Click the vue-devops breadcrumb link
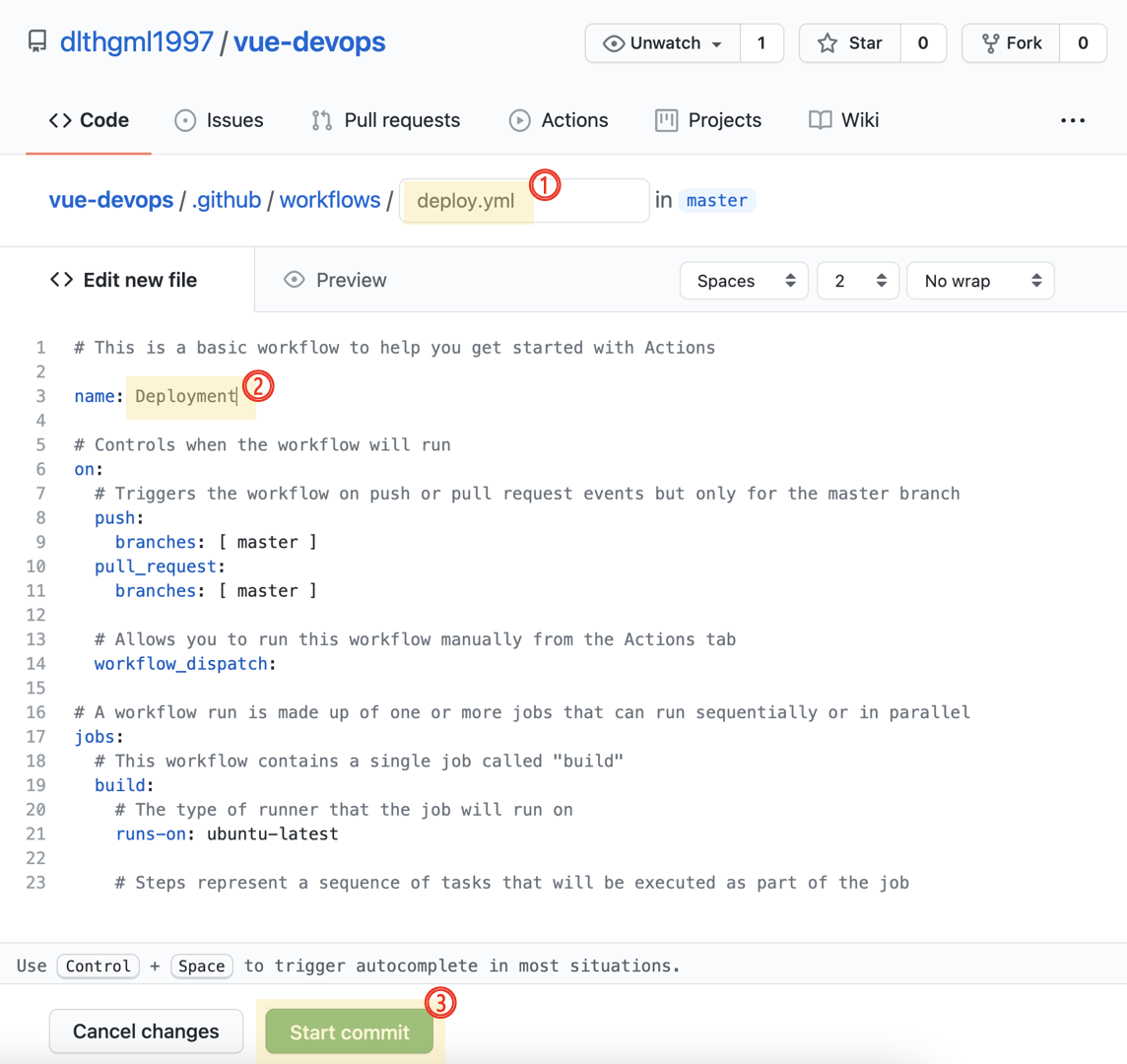The height and width of the screenshot is (1064, 1127). (x=111, y=200)
